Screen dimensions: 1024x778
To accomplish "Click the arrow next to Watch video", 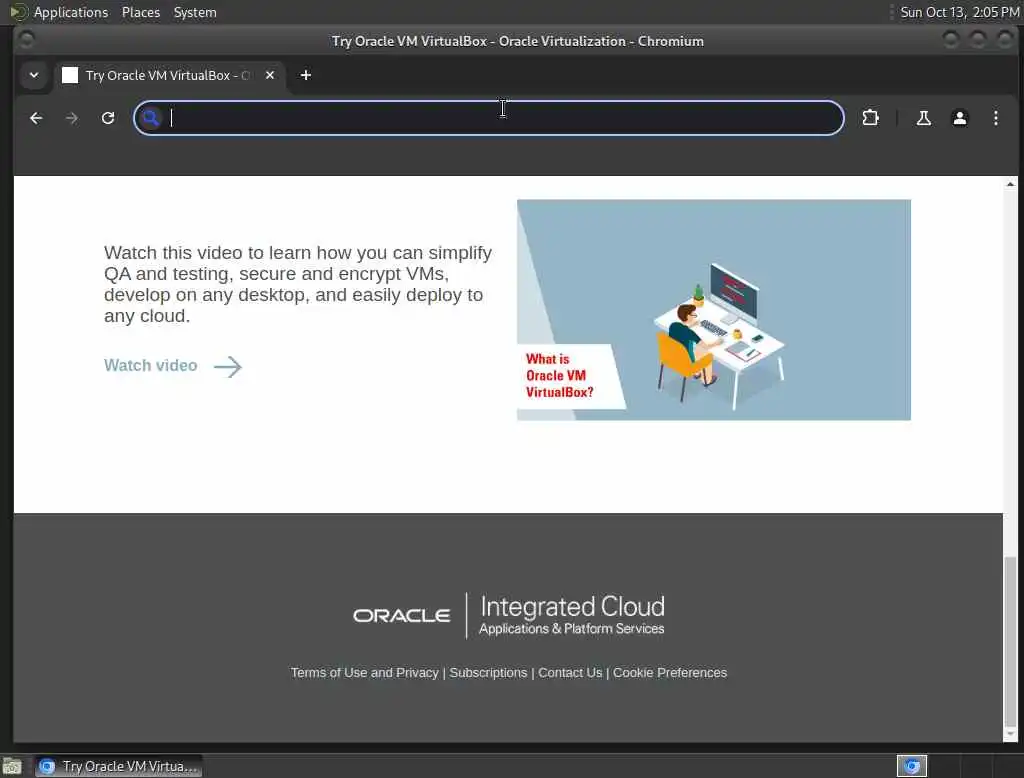I will [228, 366].
